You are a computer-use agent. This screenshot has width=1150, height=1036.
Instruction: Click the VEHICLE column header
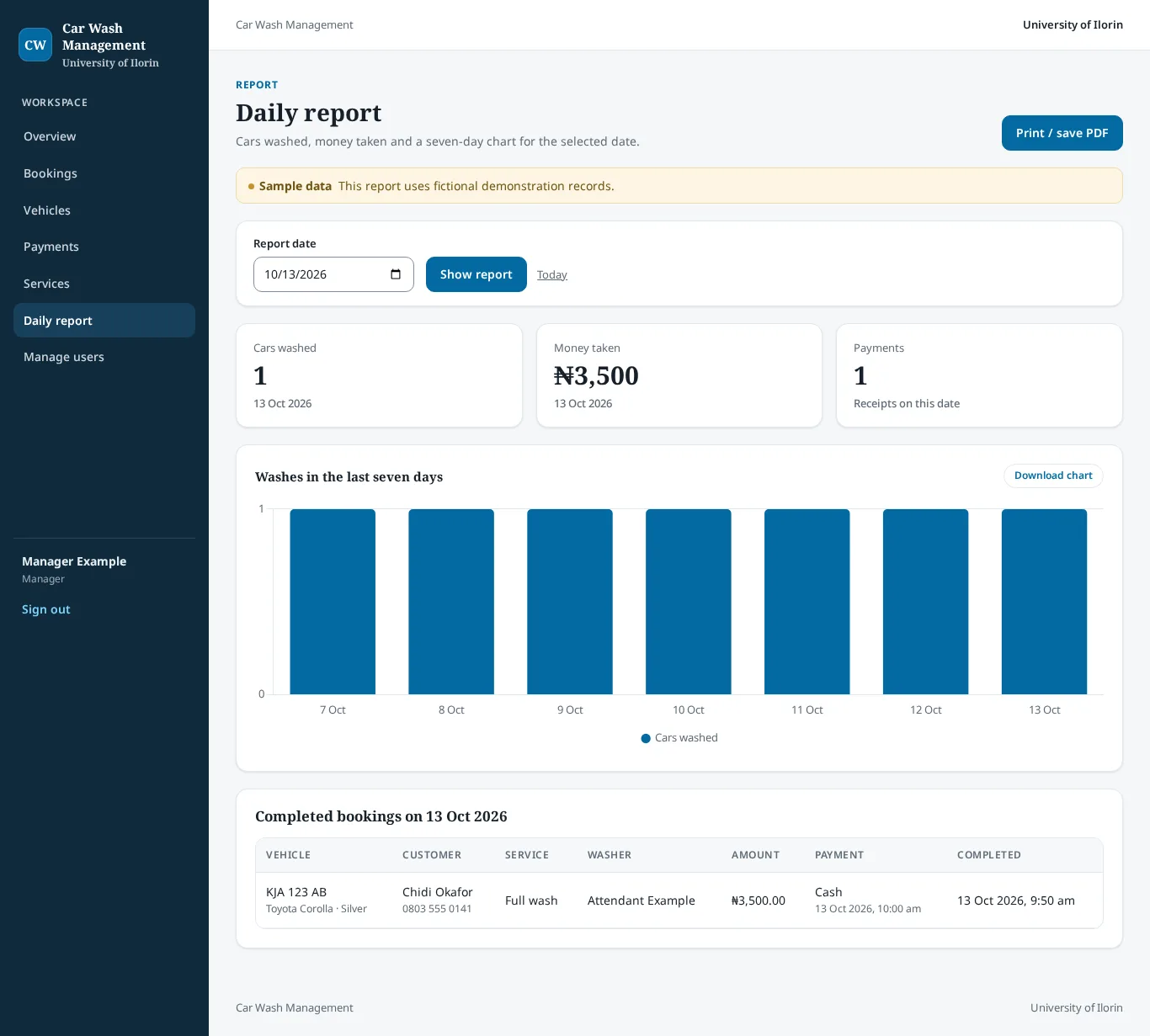(289, 855)
